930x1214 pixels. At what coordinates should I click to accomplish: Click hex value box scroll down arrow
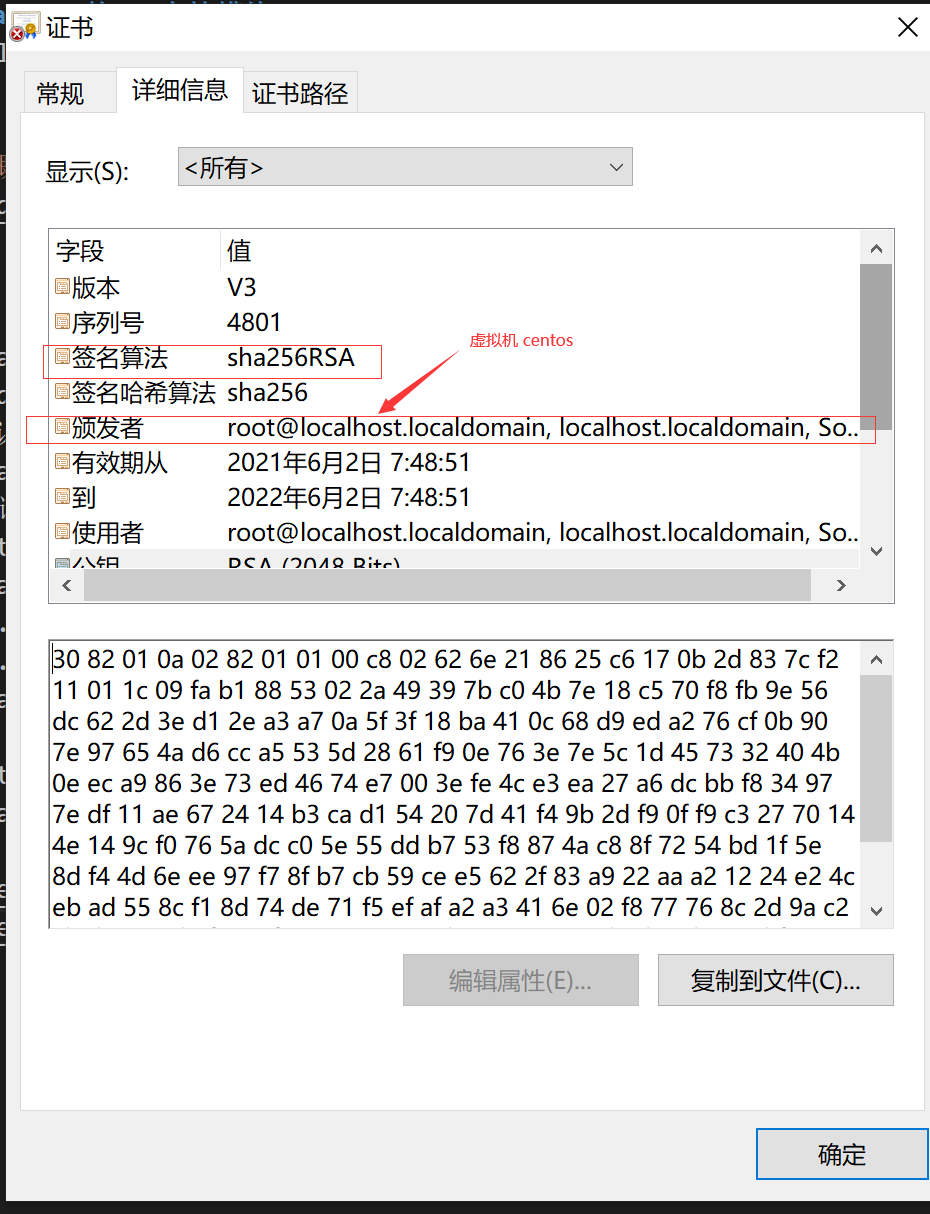pos(876,911)
